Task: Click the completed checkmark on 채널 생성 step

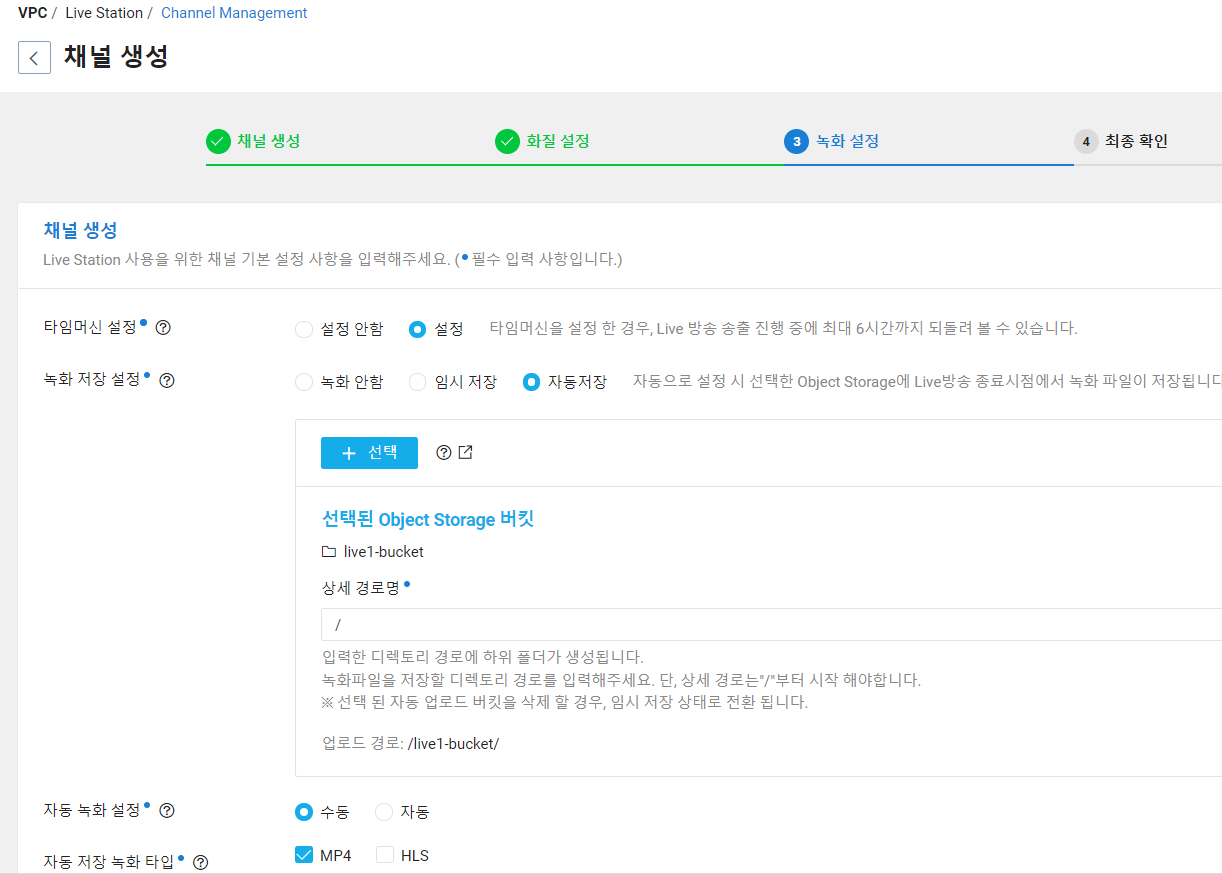Action: [218, 141]
